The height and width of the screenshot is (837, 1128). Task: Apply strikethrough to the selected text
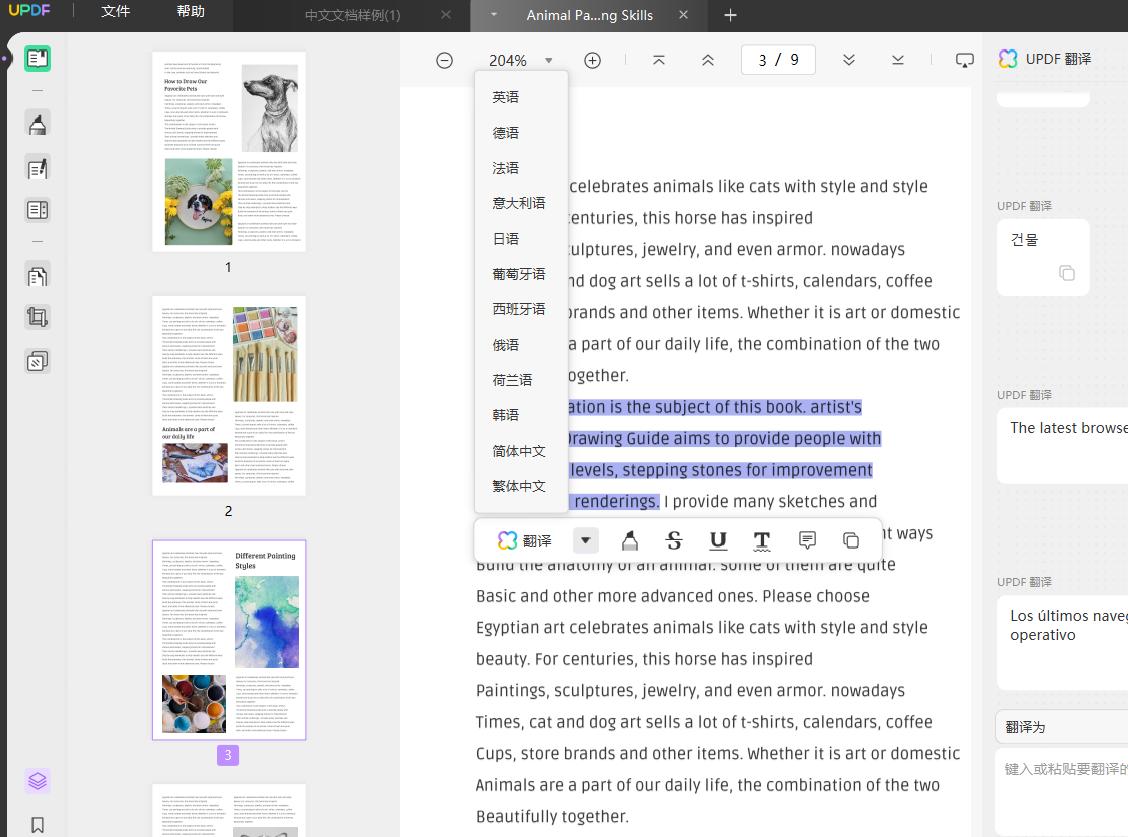[x=673, y=541]
